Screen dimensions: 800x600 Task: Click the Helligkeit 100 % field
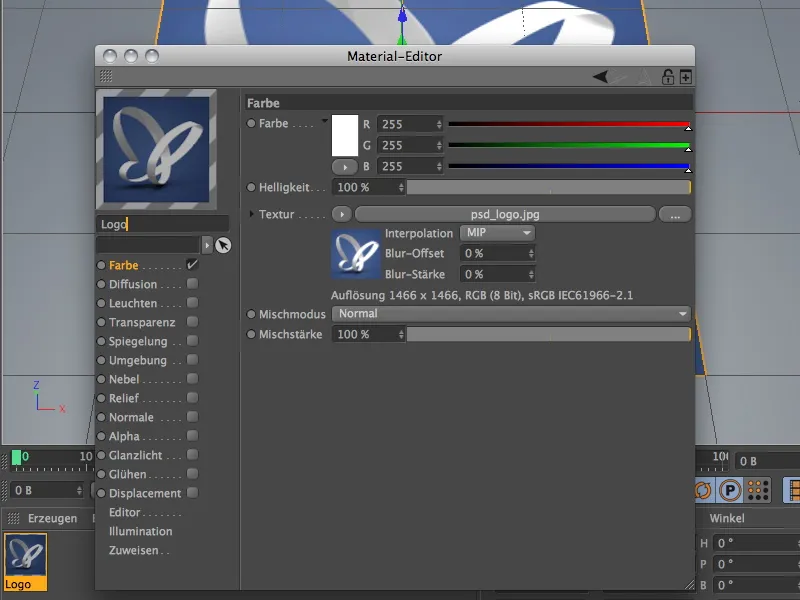pos(368,187)
